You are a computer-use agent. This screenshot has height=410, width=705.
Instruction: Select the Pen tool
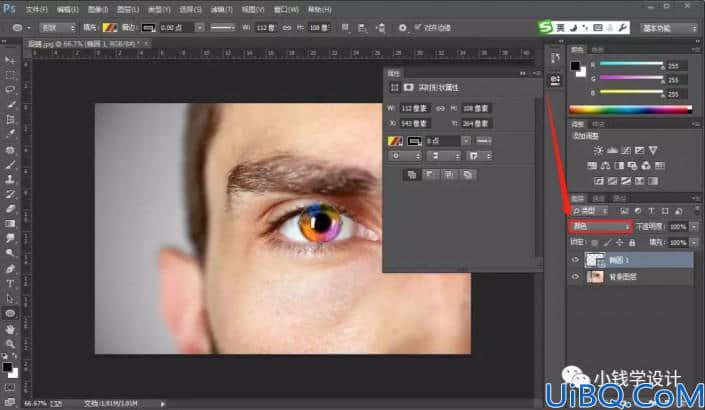(10, 269)
